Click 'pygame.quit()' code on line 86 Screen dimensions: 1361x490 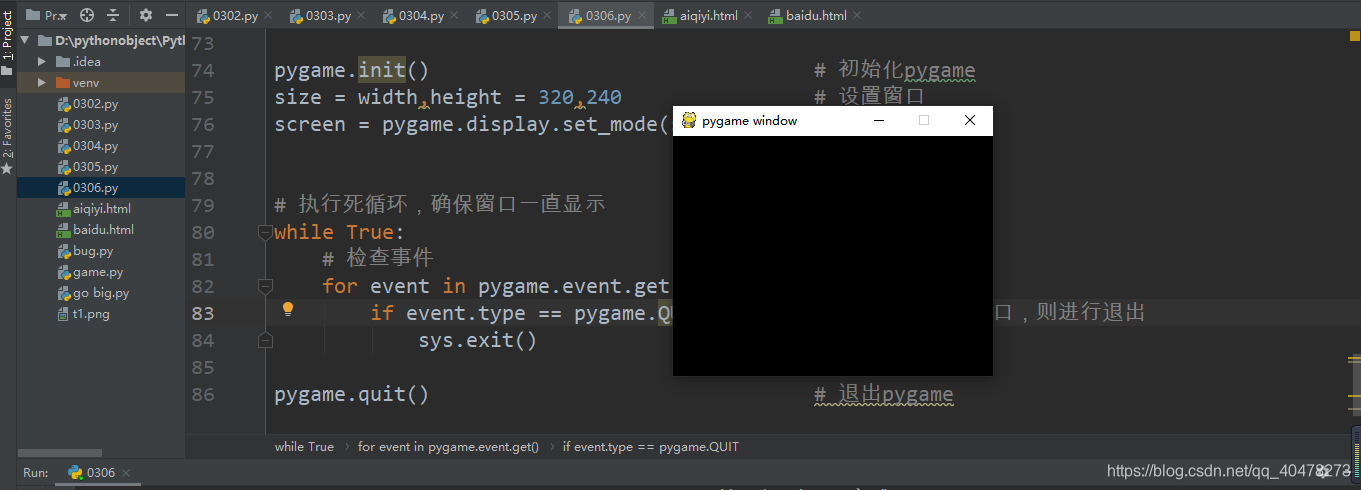tap(351, 395)
